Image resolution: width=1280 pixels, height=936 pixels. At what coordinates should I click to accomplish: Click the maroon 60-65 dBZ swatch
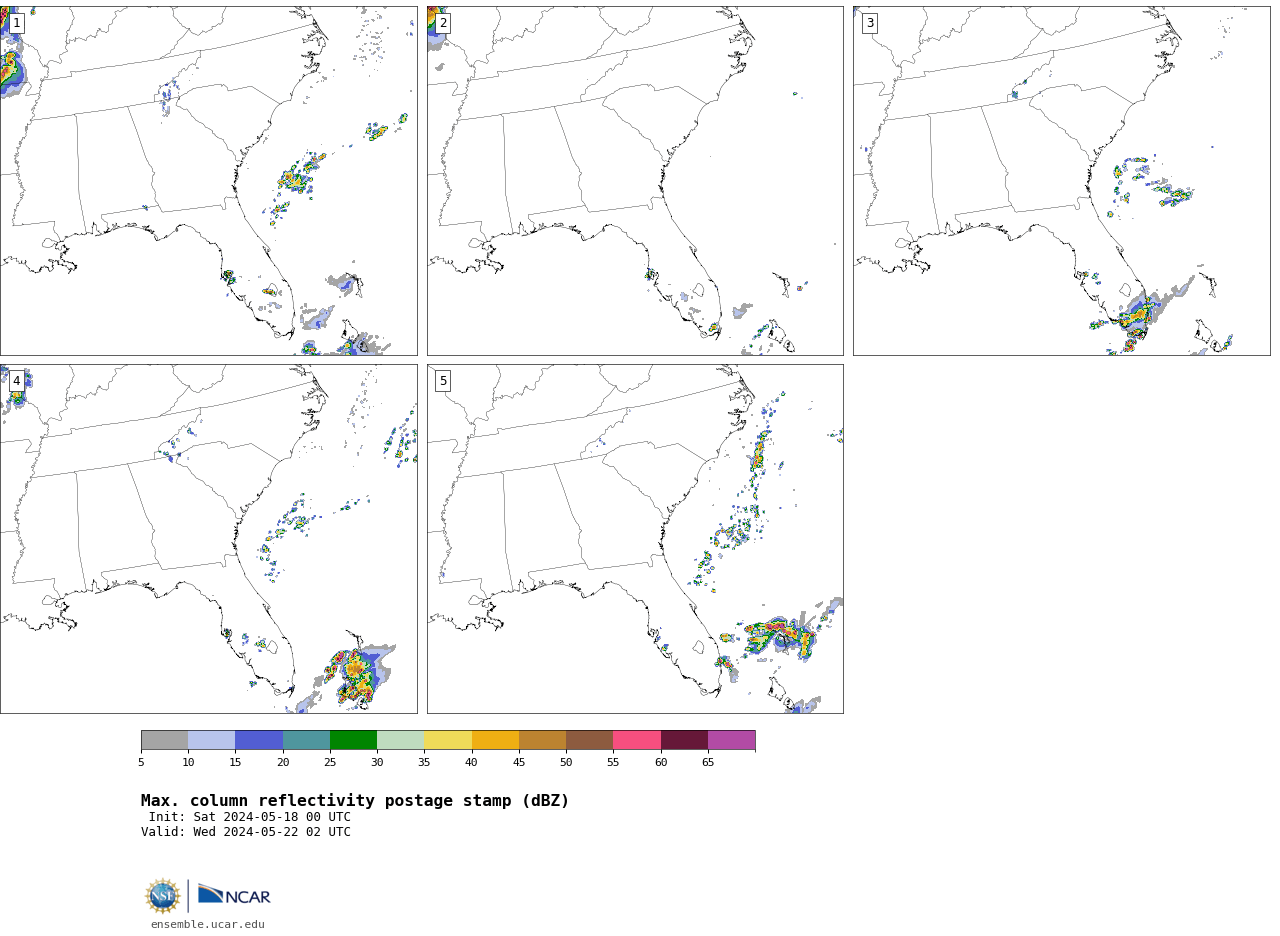[x=684, y=740]
